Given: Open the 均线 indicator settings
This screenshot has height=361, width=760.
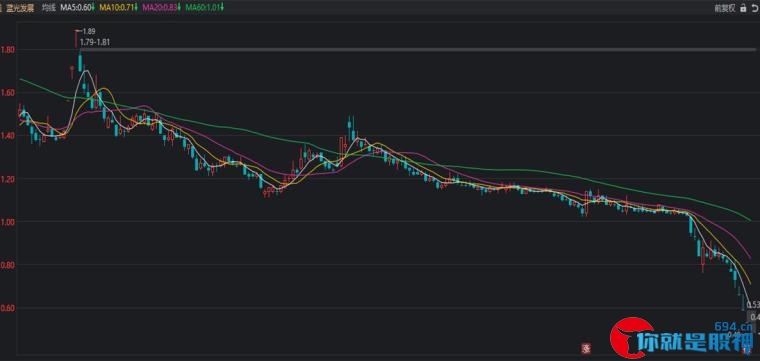Looking at the screenshot, I should pos(48,8).
